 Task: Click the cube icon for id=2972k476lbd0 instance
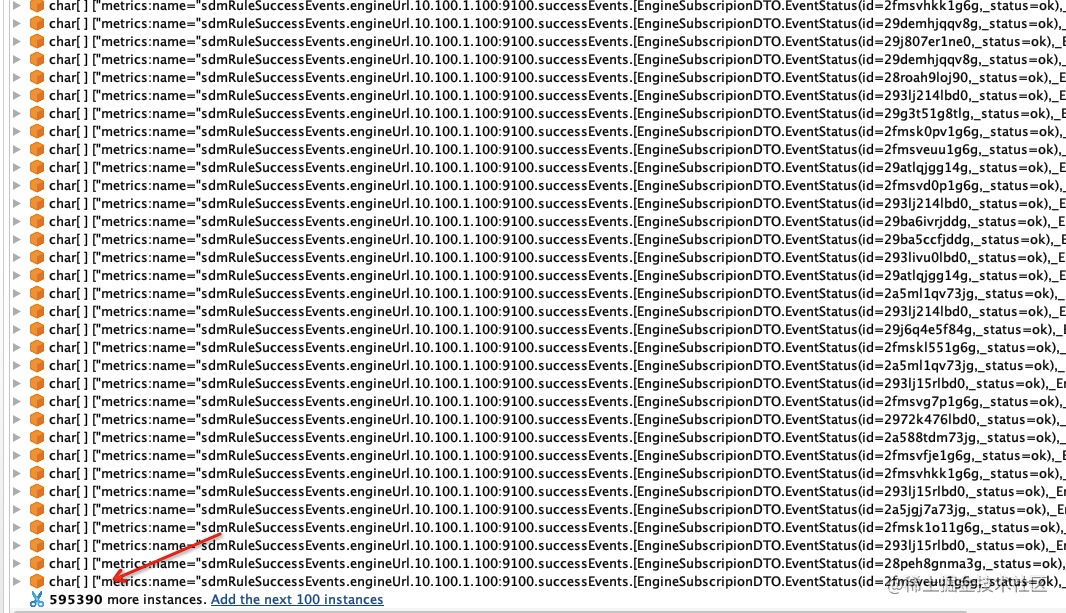tap(37, 419)
